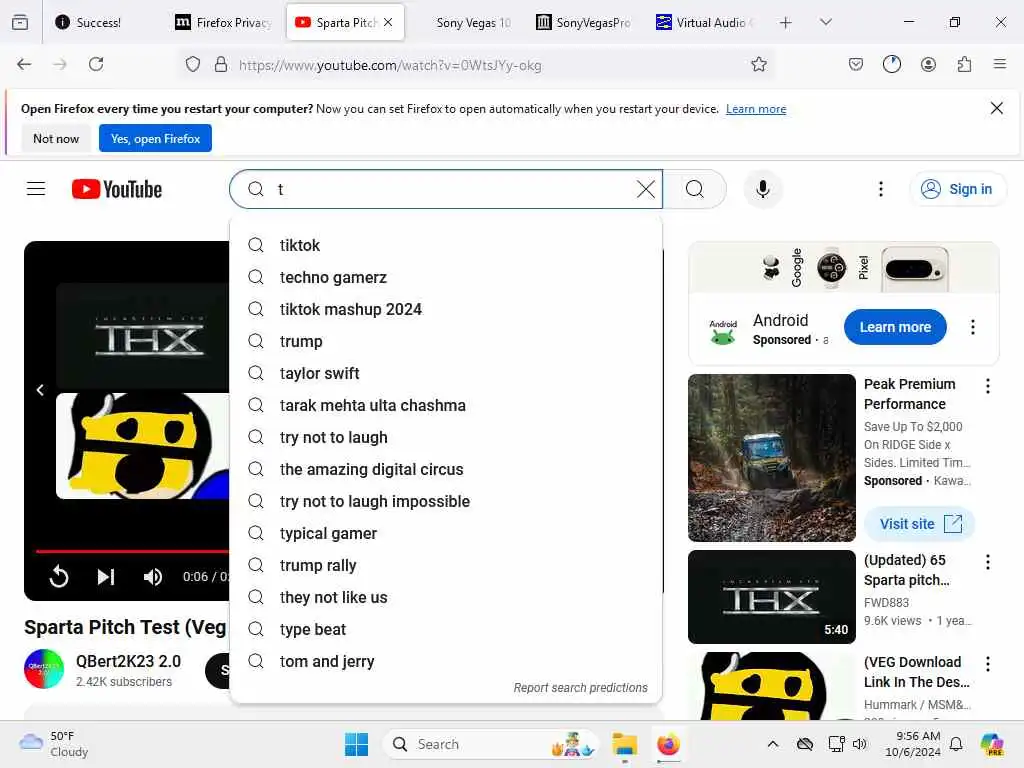Dismiss the Firefox startup notification bar
Viewport: 1024px width, 768px height.
click(997, 108)
